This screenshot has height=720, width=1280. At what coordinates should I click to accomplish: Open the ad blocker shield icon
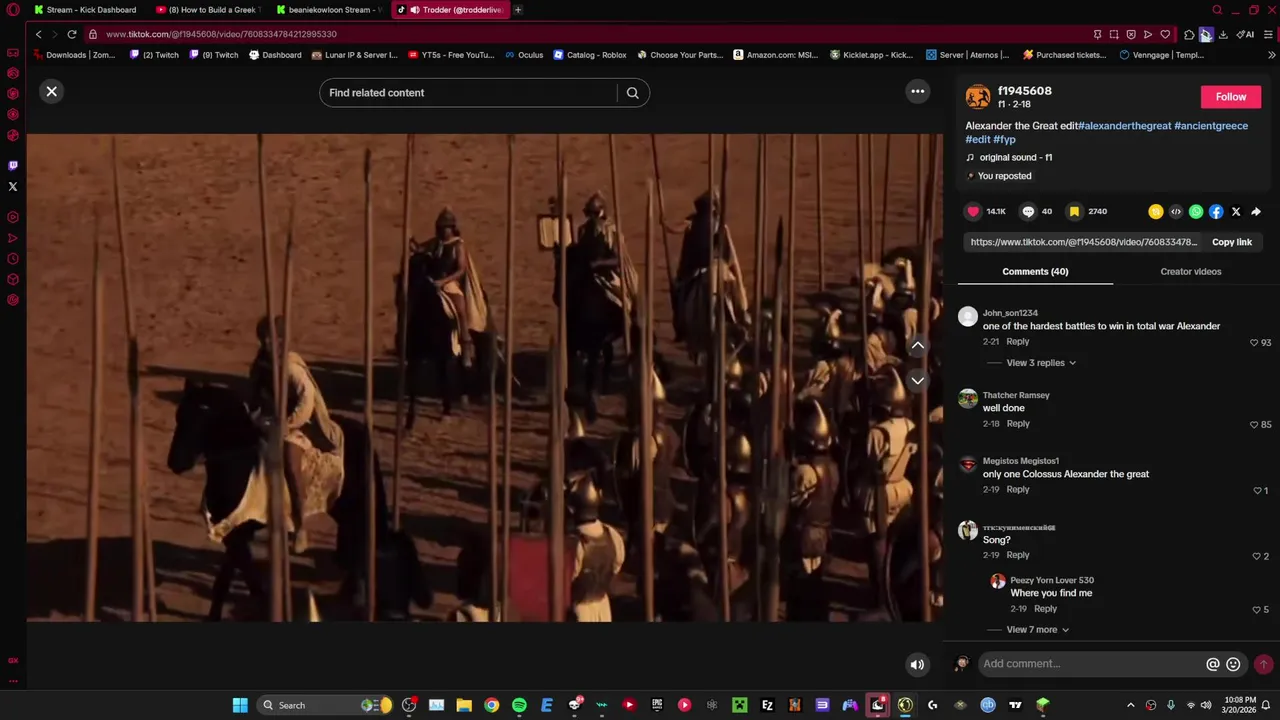click(1131, 34)
